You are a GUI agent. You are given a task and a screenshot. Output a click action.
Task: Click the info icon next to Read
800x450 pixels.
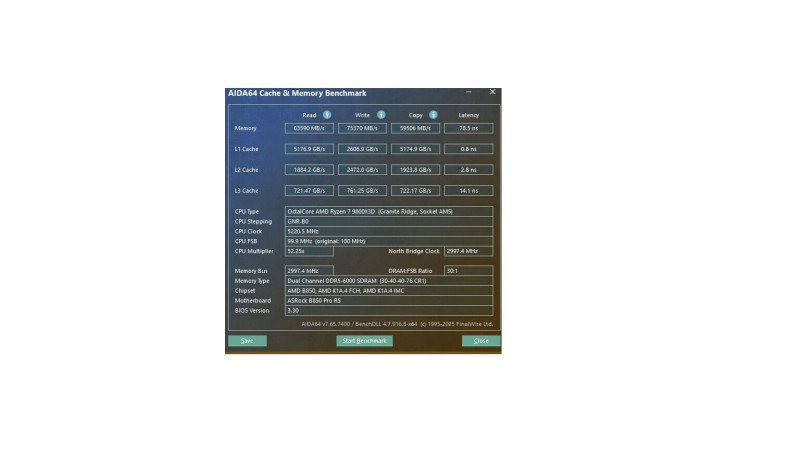[327, 115]
